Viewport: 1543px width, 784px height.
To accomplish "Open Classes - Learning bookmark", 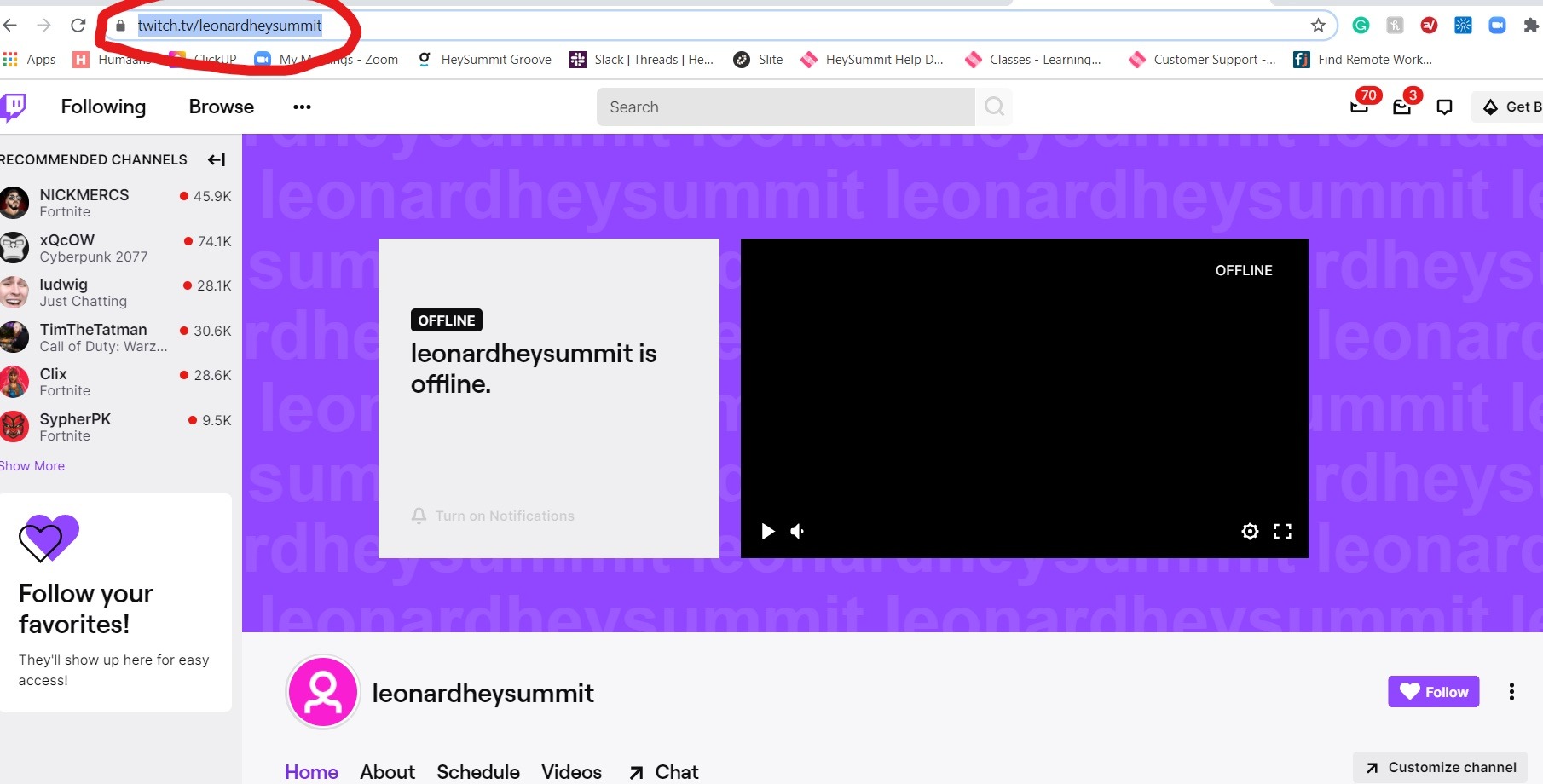I will tap(1033, 59).
